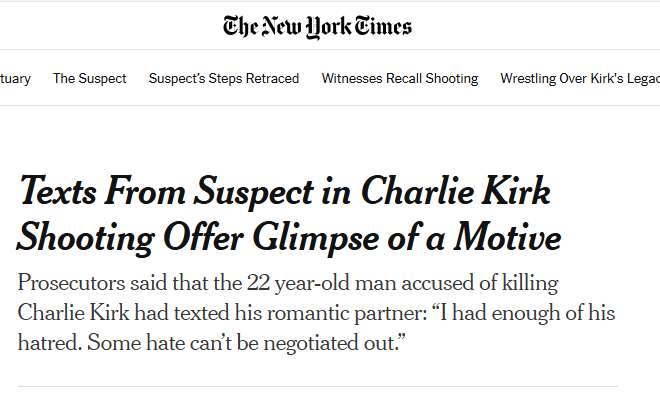This screenshot has height=393, width=660.
Task: Click the word Glimpse in the headline
Action: [x=316, y=239]
